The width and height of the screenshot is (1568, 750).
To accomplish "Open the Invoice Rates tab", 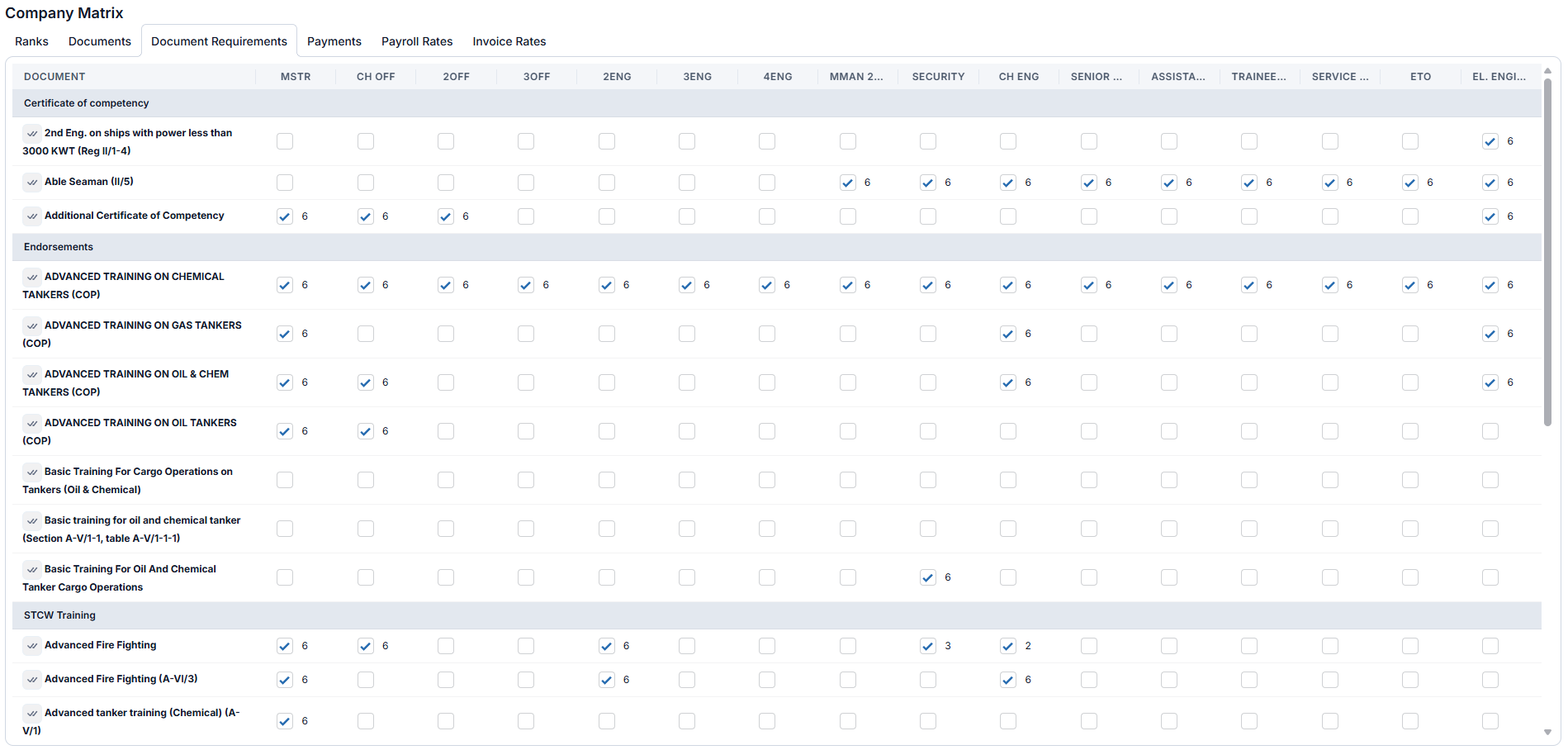I will 509,41.
